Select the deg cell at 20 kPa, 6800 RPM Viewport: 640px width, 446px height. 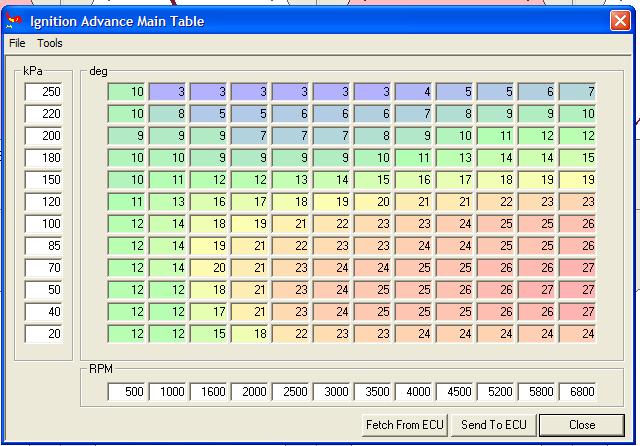[x=578, y=334]
